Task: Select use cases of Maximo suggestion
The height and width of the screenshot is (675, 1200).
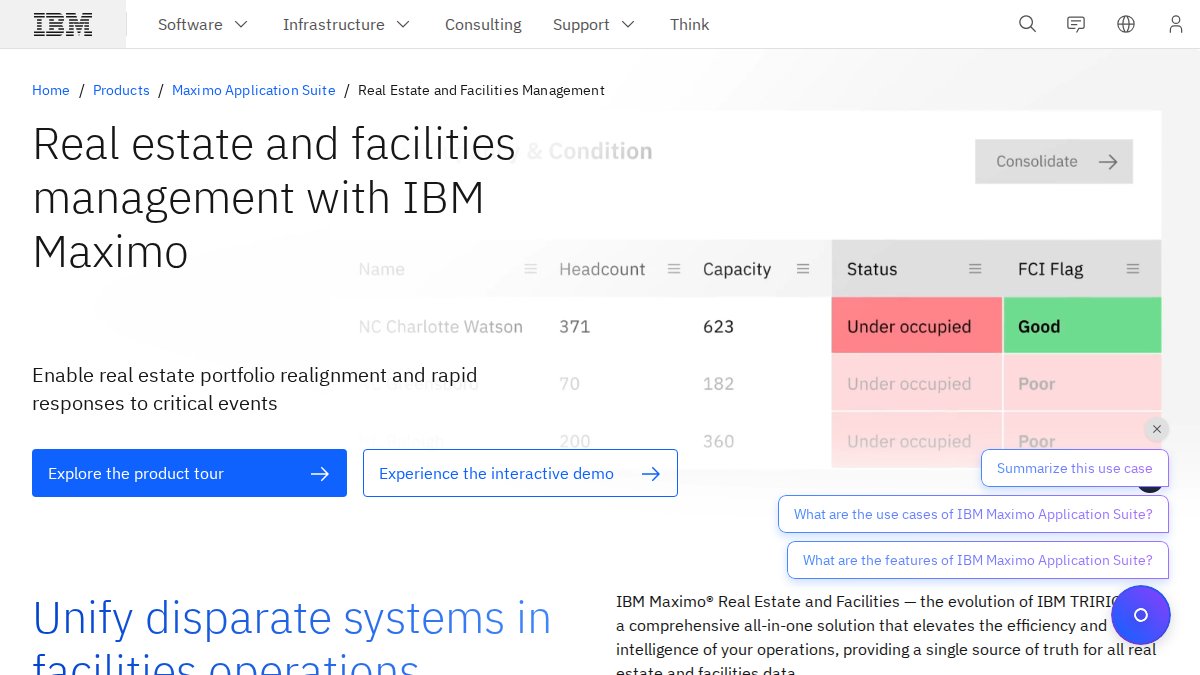Action: click(x=973, y=514)
